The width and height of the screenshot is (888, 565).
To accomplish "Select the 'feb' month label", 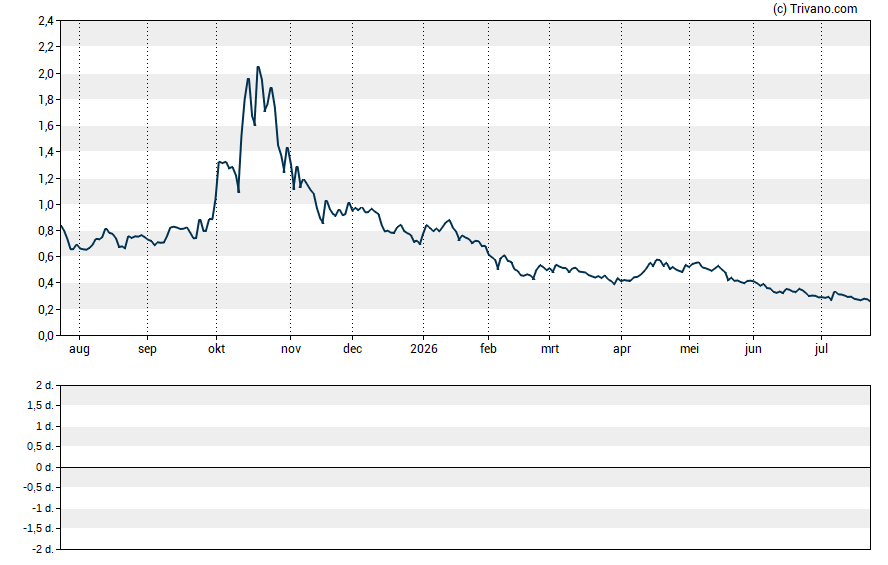I will [x=488, y=348].
